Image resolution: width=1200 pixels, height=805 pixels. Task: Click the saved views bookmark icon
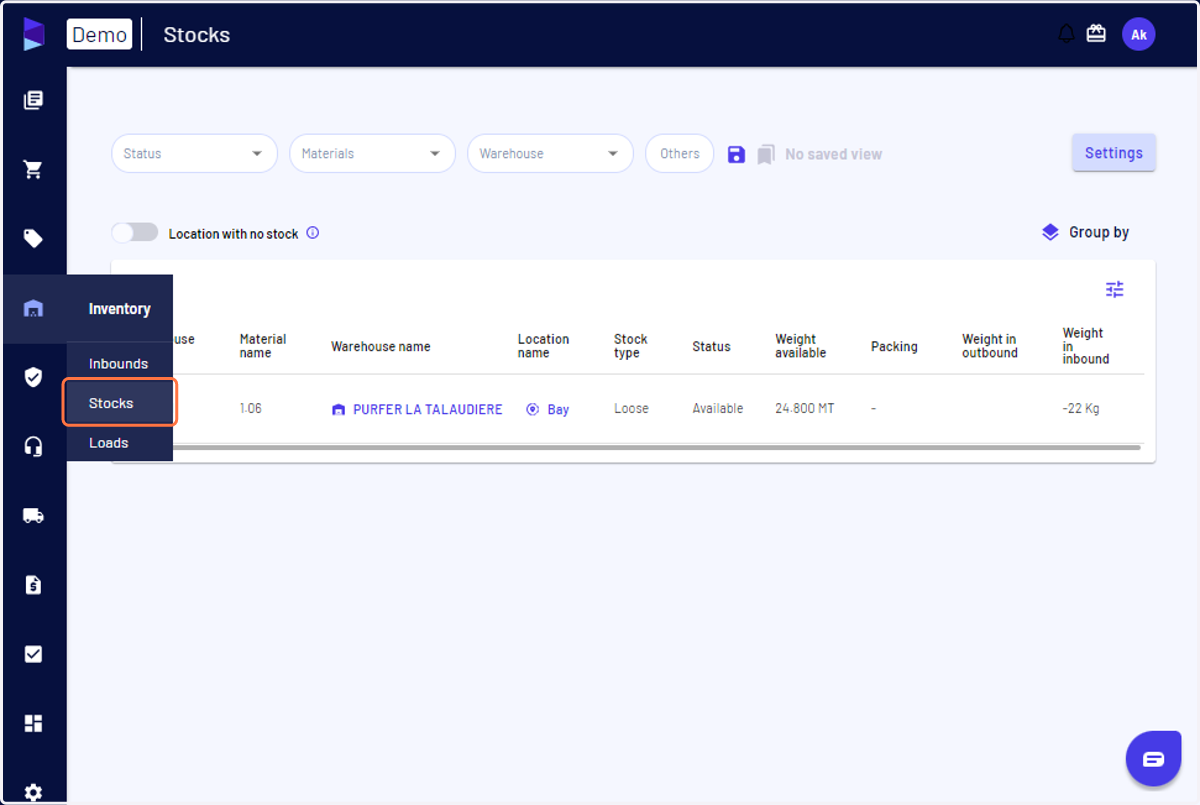766,154
